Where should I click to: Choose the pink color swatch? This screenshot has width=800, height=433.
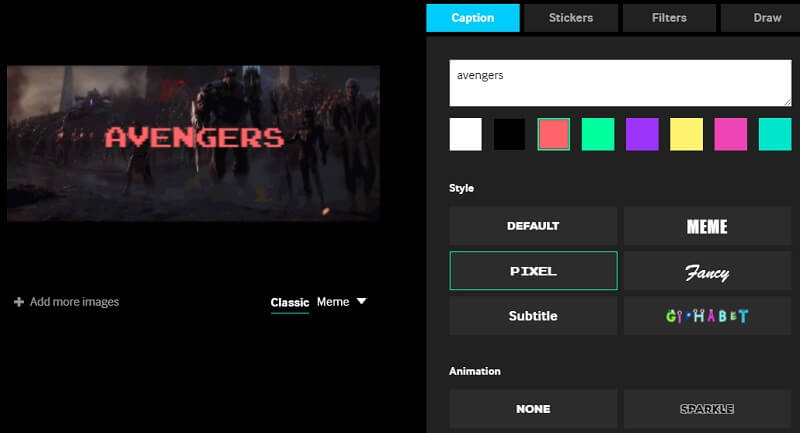coord(730,134)
